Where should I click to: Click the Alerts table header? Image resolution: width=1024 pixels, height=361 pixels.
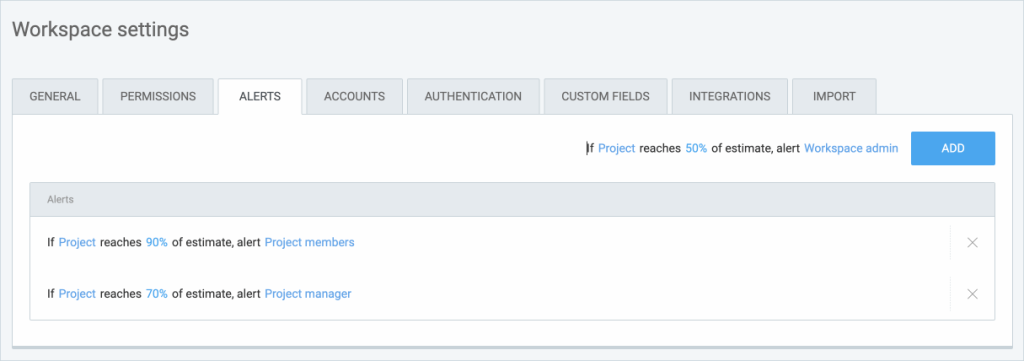512,200
